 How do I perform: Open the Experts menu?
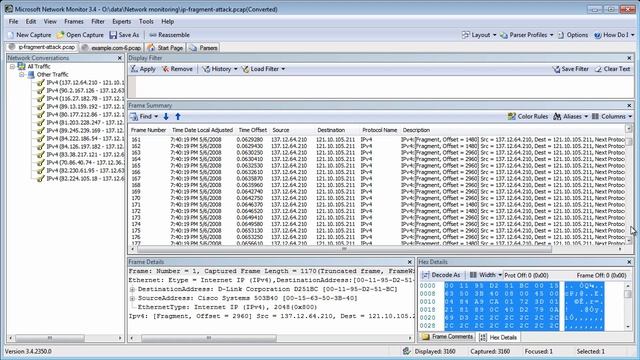[x=122, y=22]
